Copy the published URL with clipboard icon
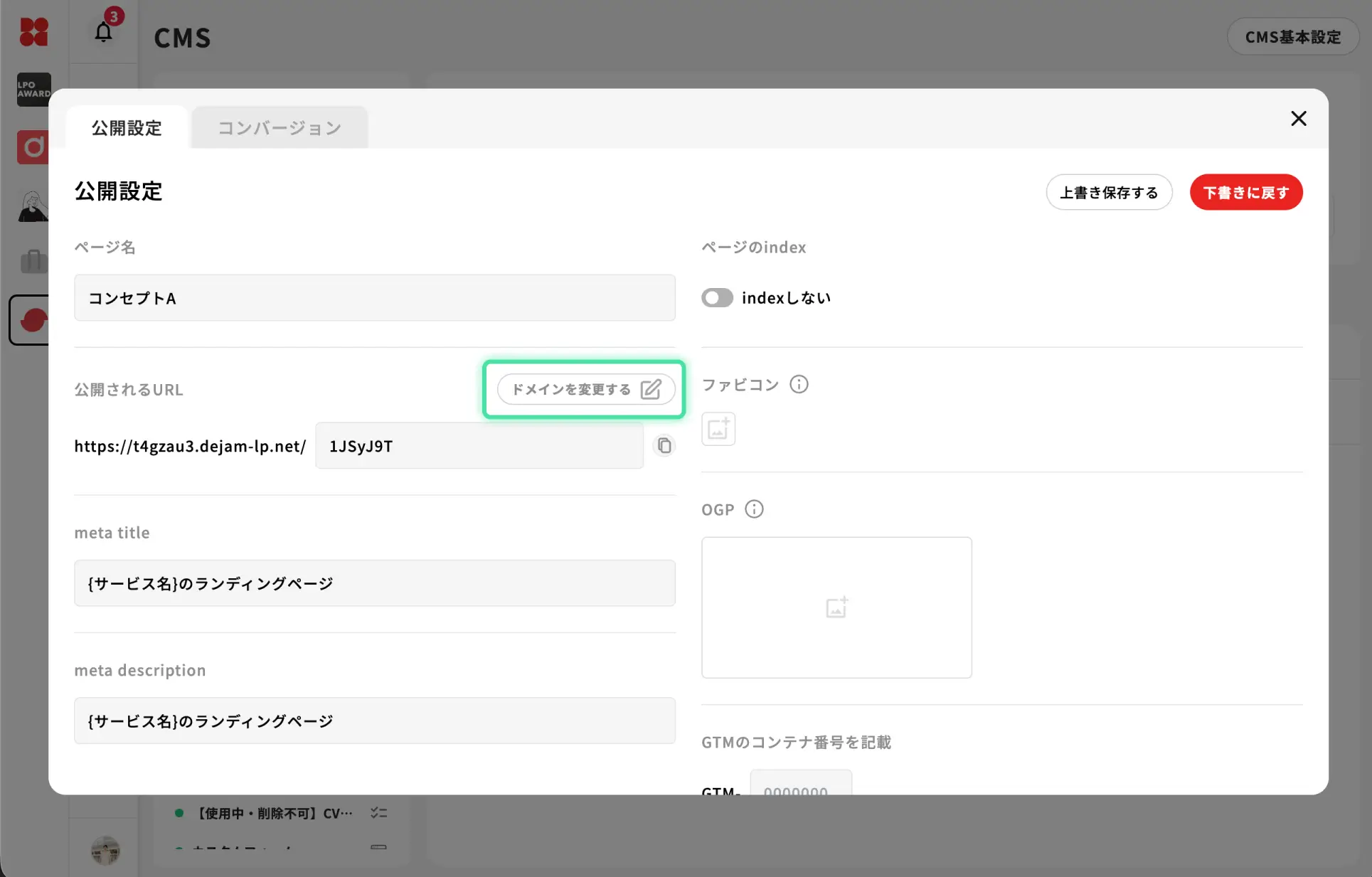This screenshot has width=1372, height=877. click(664, 446)
